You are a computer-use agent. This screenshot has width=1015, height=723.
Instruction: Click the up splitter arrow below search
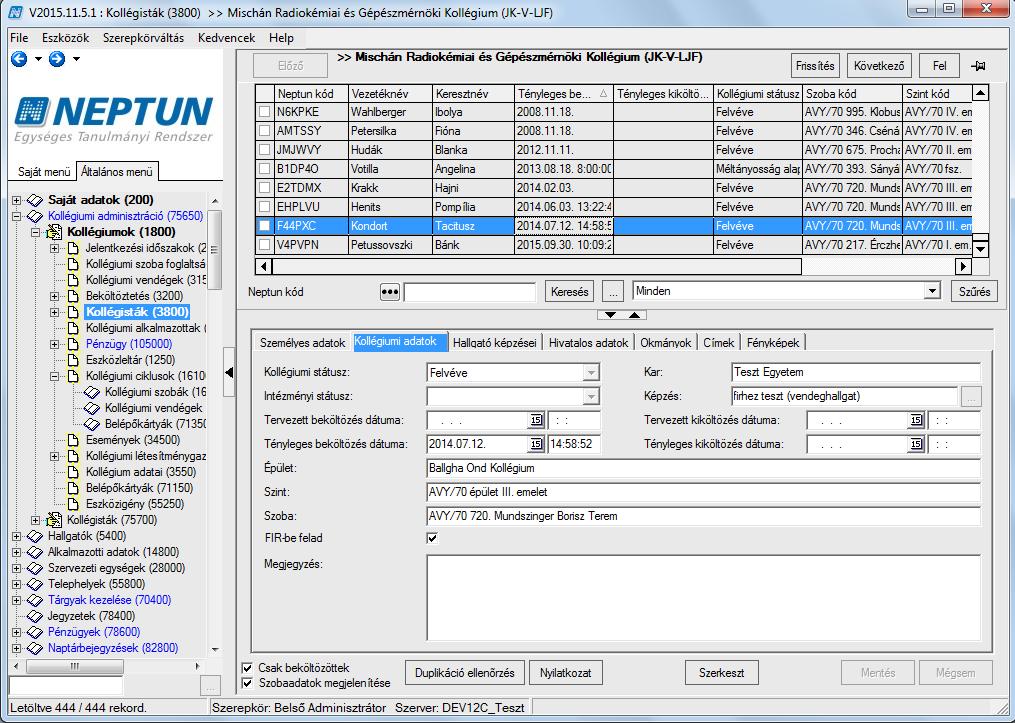[x=635, y=315]
